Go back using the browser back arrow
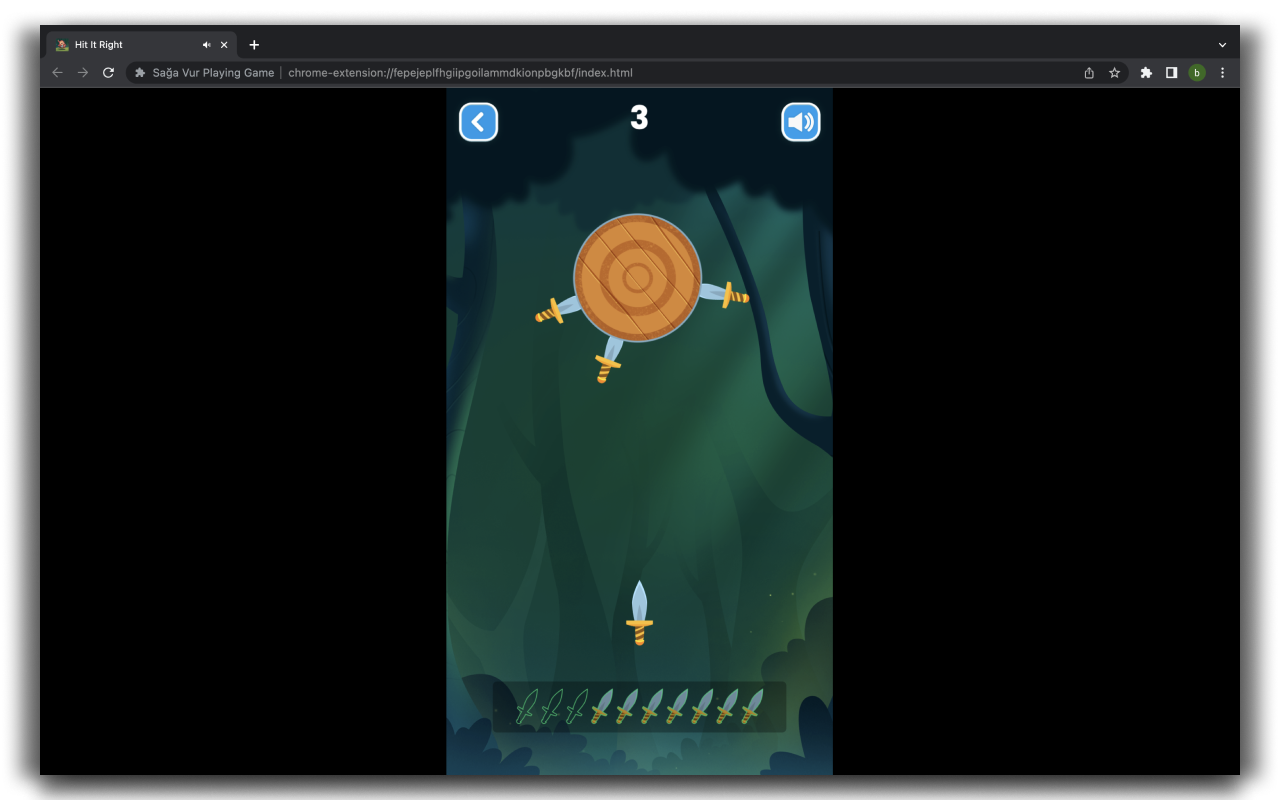 click(57, 73)
